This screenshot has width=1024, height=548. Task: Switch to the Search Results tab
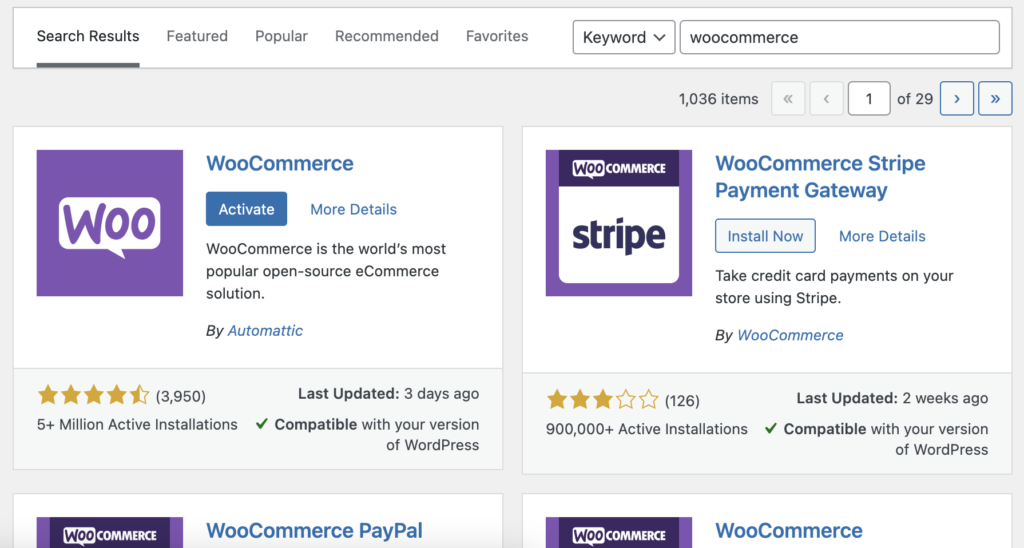(88, 37)
